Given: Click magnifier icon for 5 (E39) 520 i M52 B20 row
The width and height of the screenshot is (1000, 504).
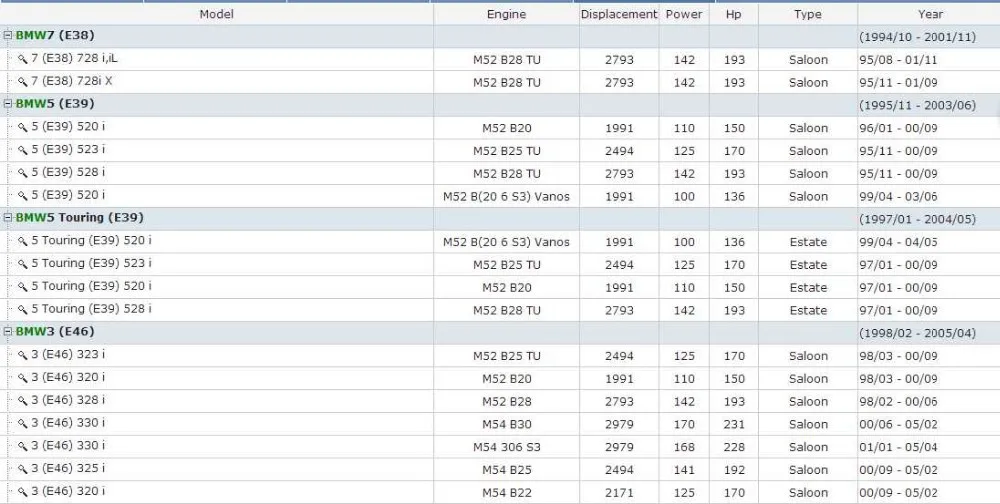Looking at the screenshot, I should point(22,128).
